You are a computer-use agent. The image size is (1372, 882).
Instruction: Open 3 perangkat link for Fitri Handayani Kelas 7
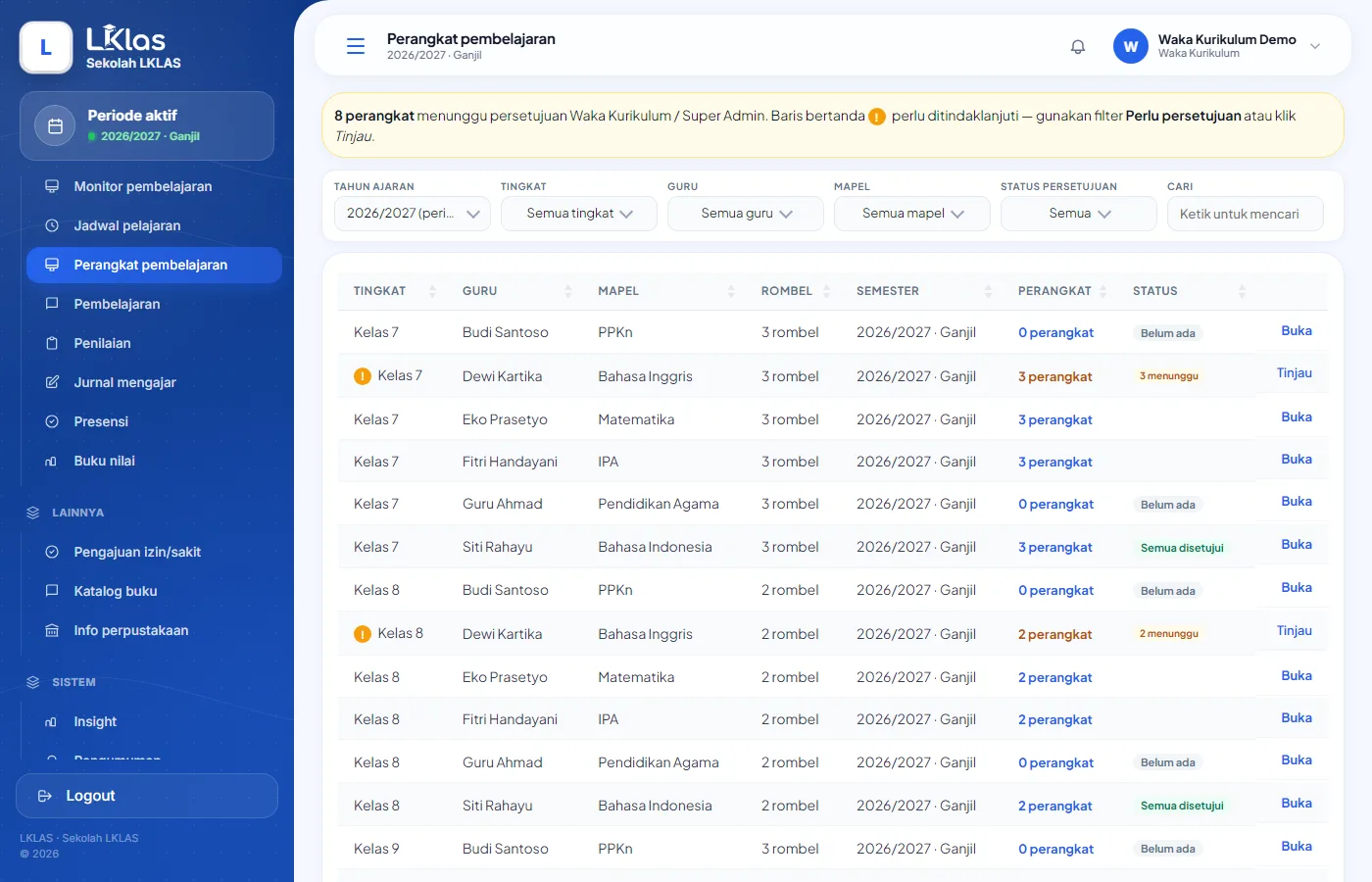click(1055, 463)
